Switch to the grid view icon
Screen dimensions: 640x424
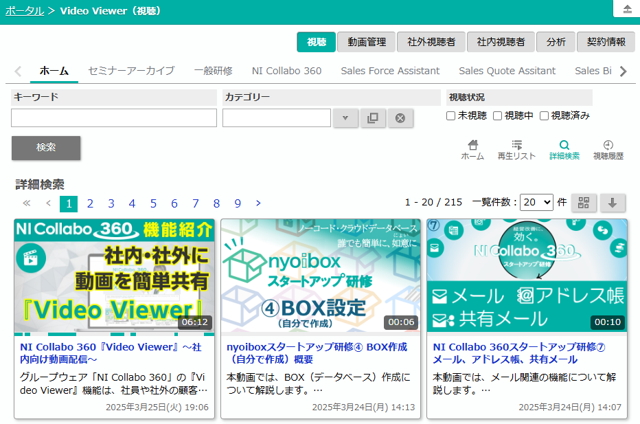coord(584,203)
